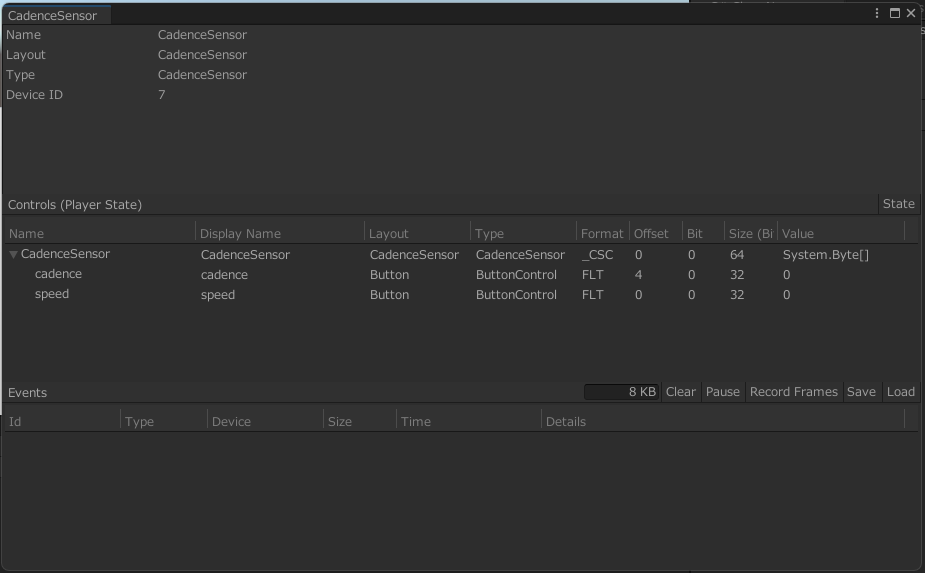Image resolution: width=925 pixels, height=573 pixels.
Task: Click the Size column header in Events
Action: click(x=360, y=421)
